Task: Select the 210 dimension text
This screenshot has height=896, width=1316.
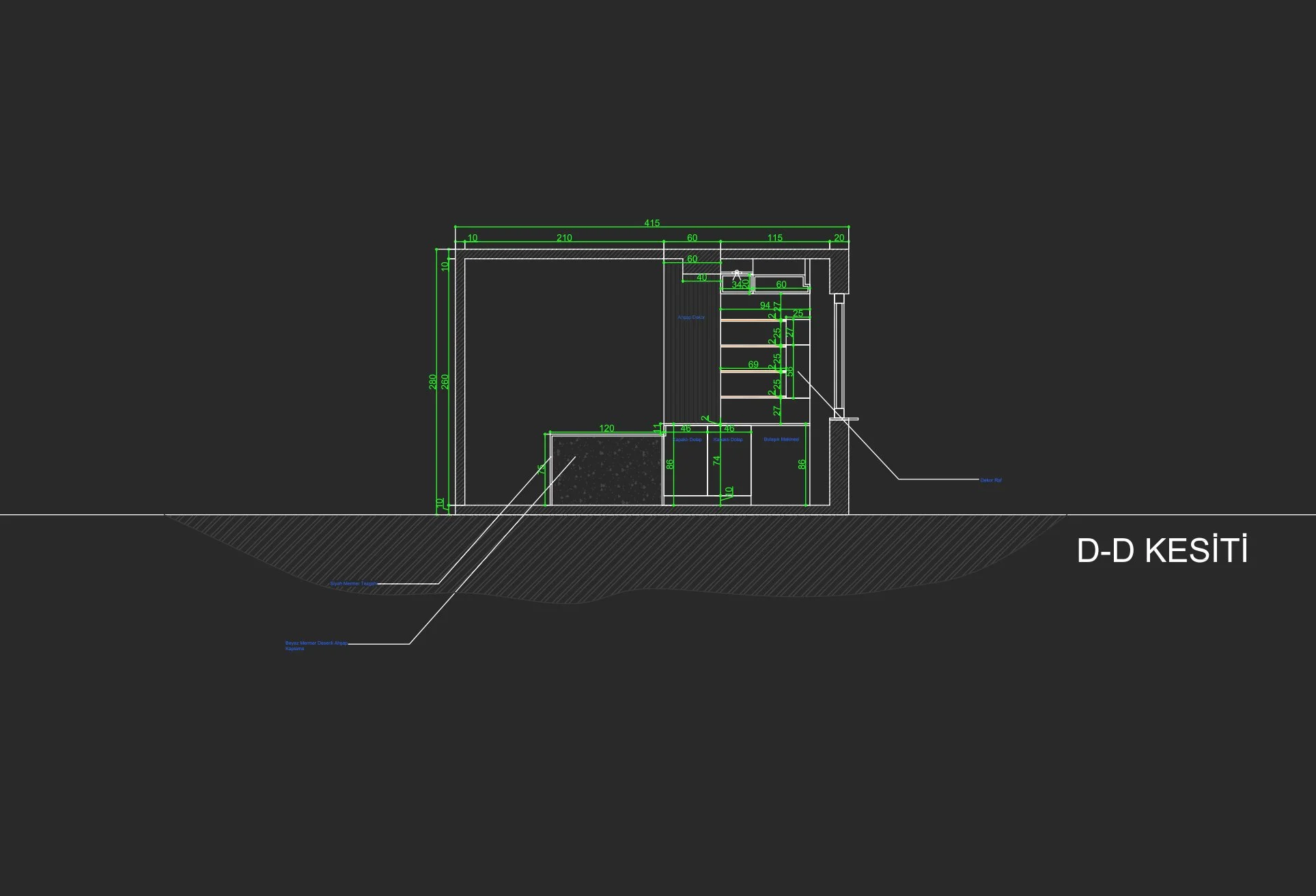Action: 564,238
